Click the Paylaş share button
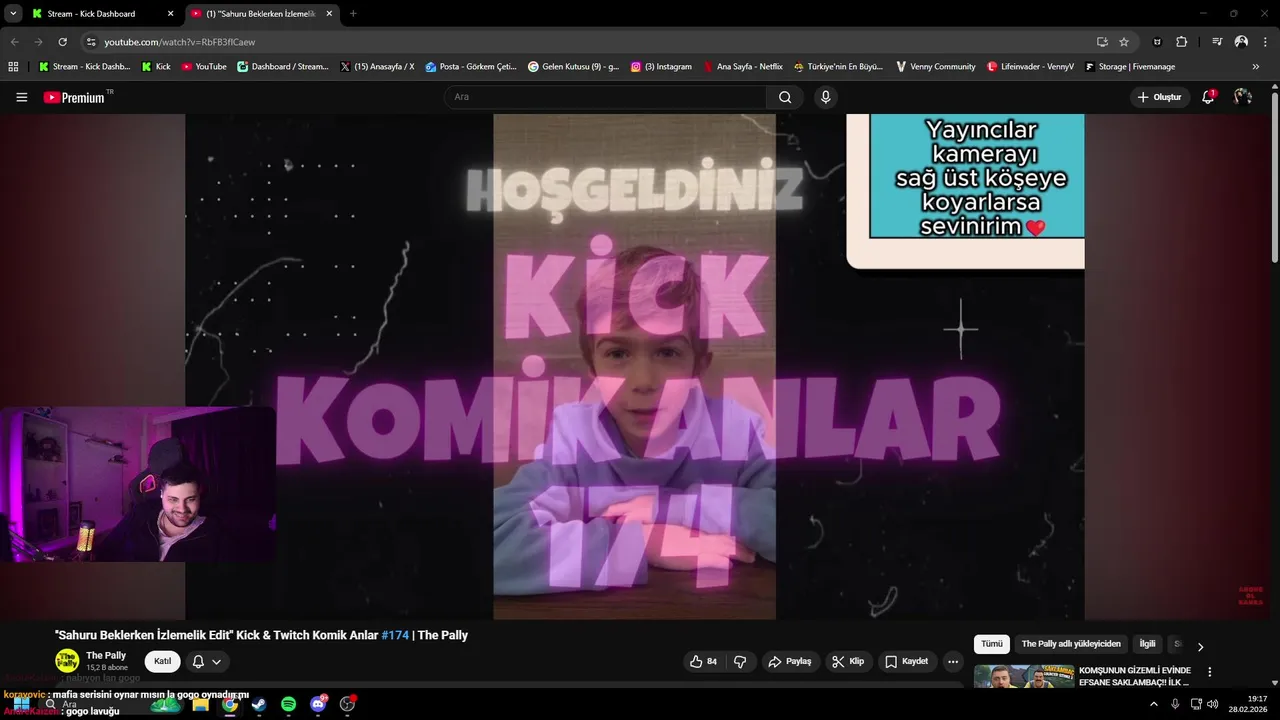Image resolution: width=1280 pixels, height=720 pixels. click(x=789, y=661)
